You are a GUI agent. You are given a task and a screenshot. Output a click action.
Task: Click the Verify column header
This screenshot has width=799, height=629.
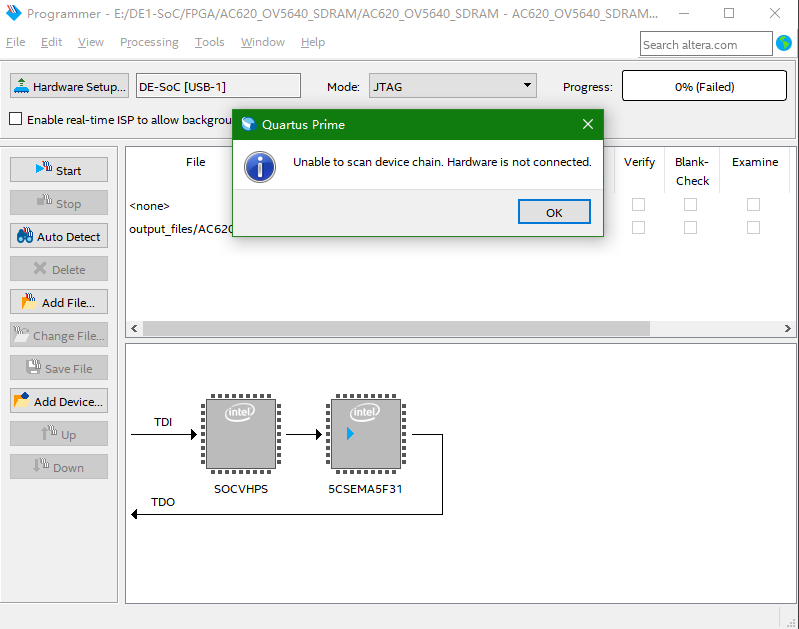[x=639, y=162]
